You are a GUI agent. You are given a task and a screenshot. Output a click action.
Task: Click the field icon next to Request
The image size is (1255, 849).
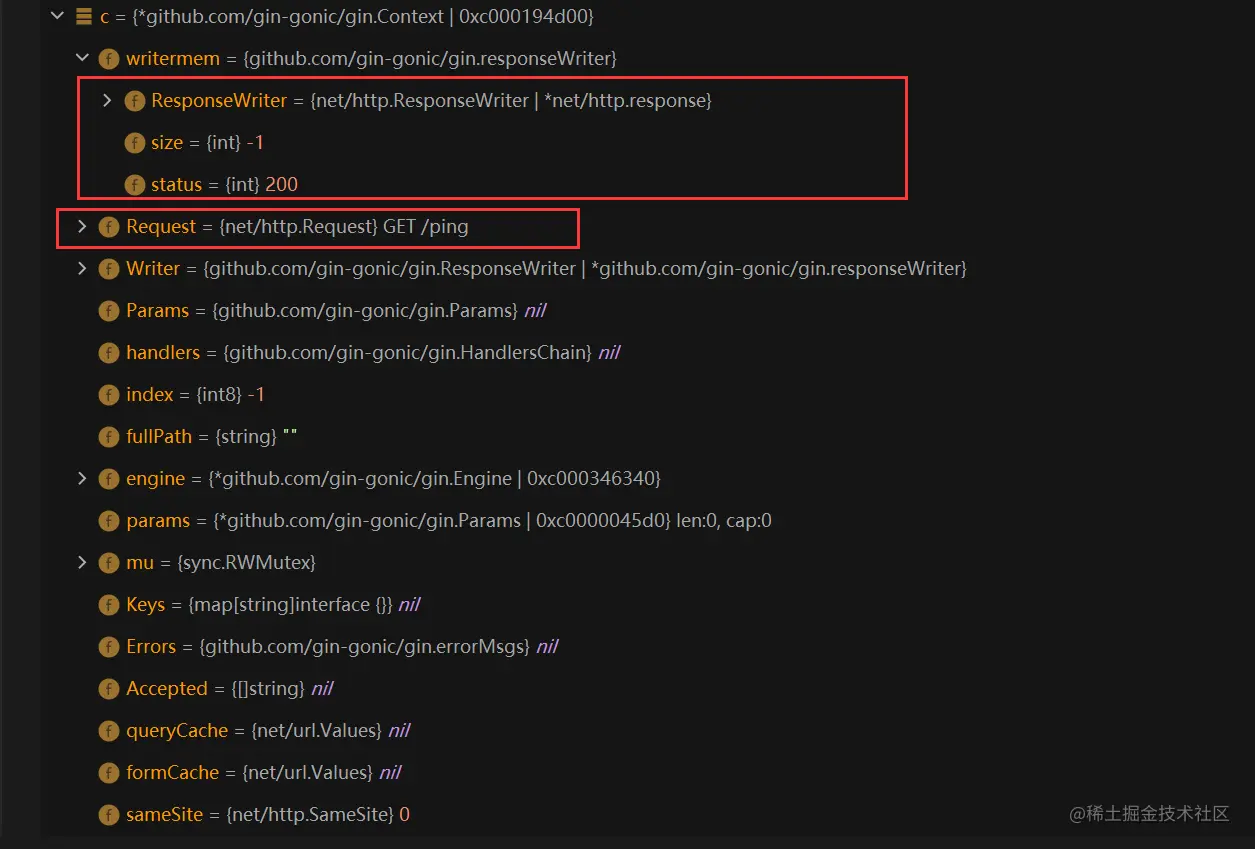click(x=109, y=227)
